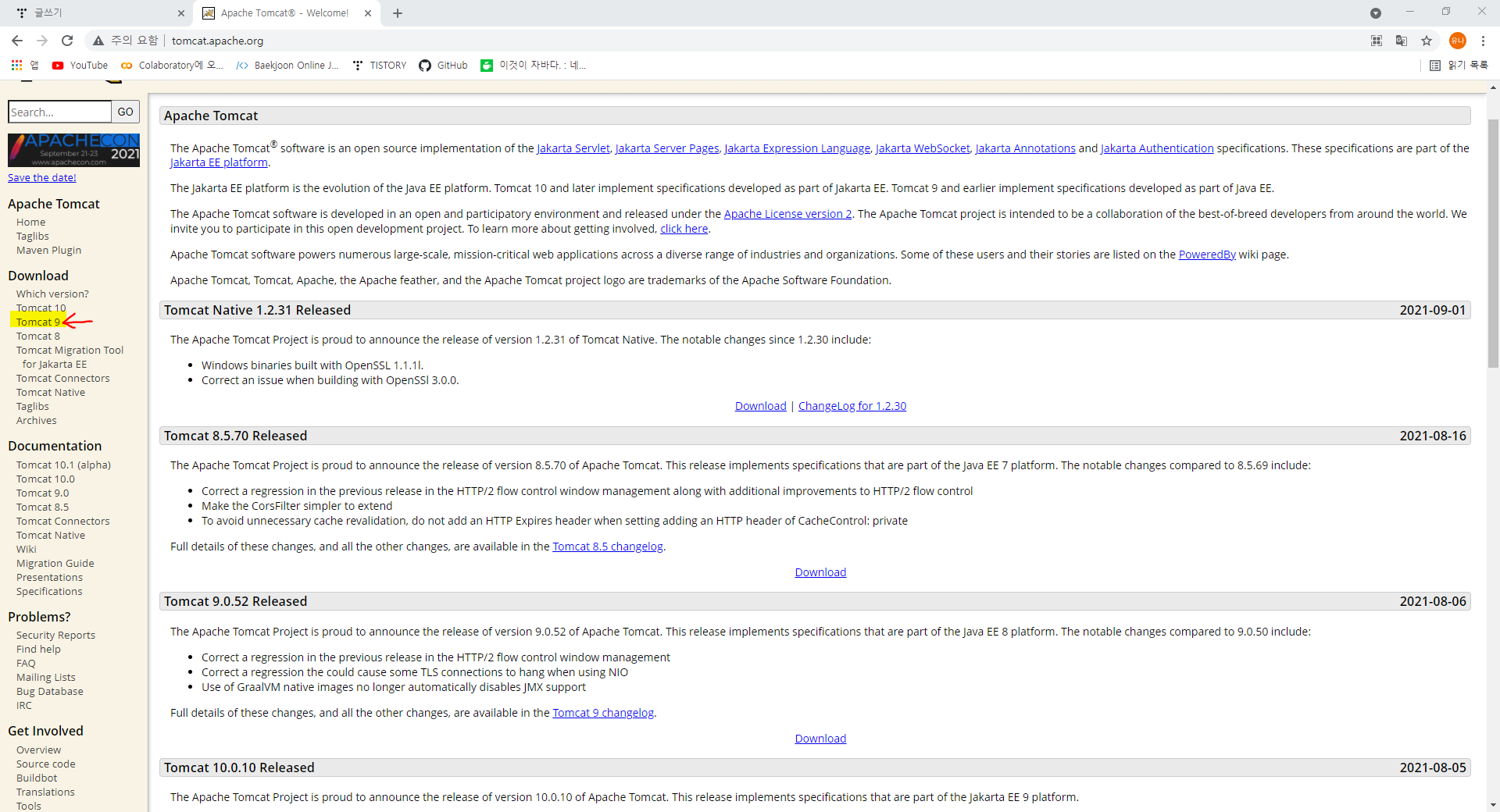
Task: Download Tomcat Native 1.2.31
Action: [760, 406]
